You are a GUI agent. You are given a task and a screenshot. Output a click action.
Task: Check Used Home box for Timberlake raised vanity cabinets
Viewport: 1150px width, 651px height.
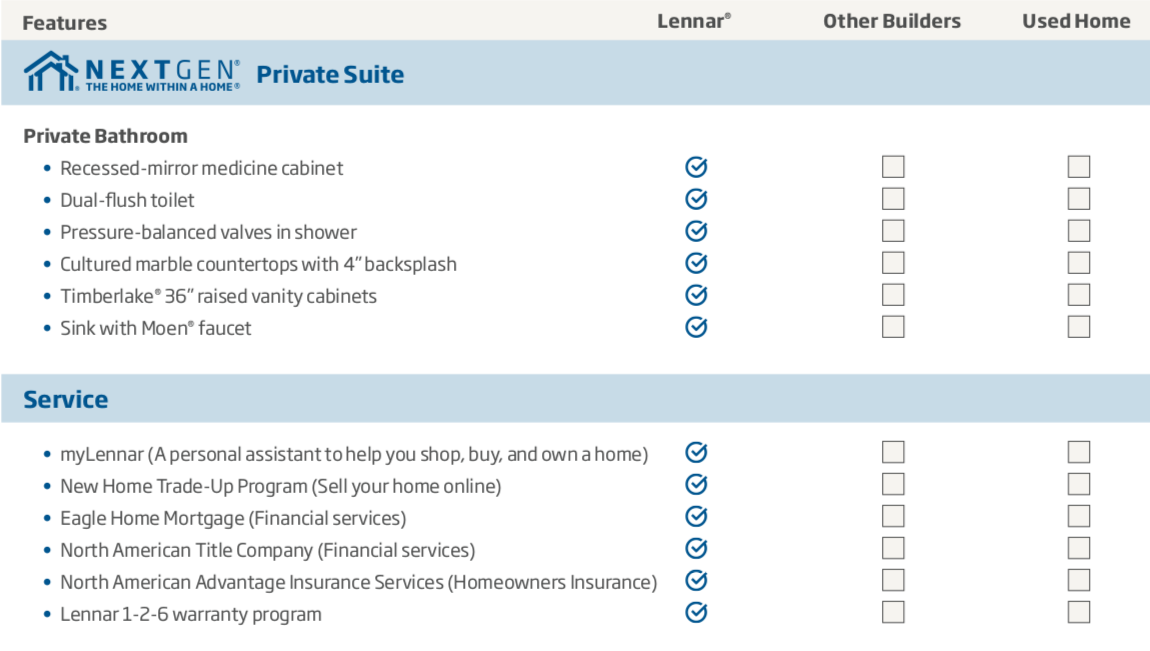(x=1078, y=295)
